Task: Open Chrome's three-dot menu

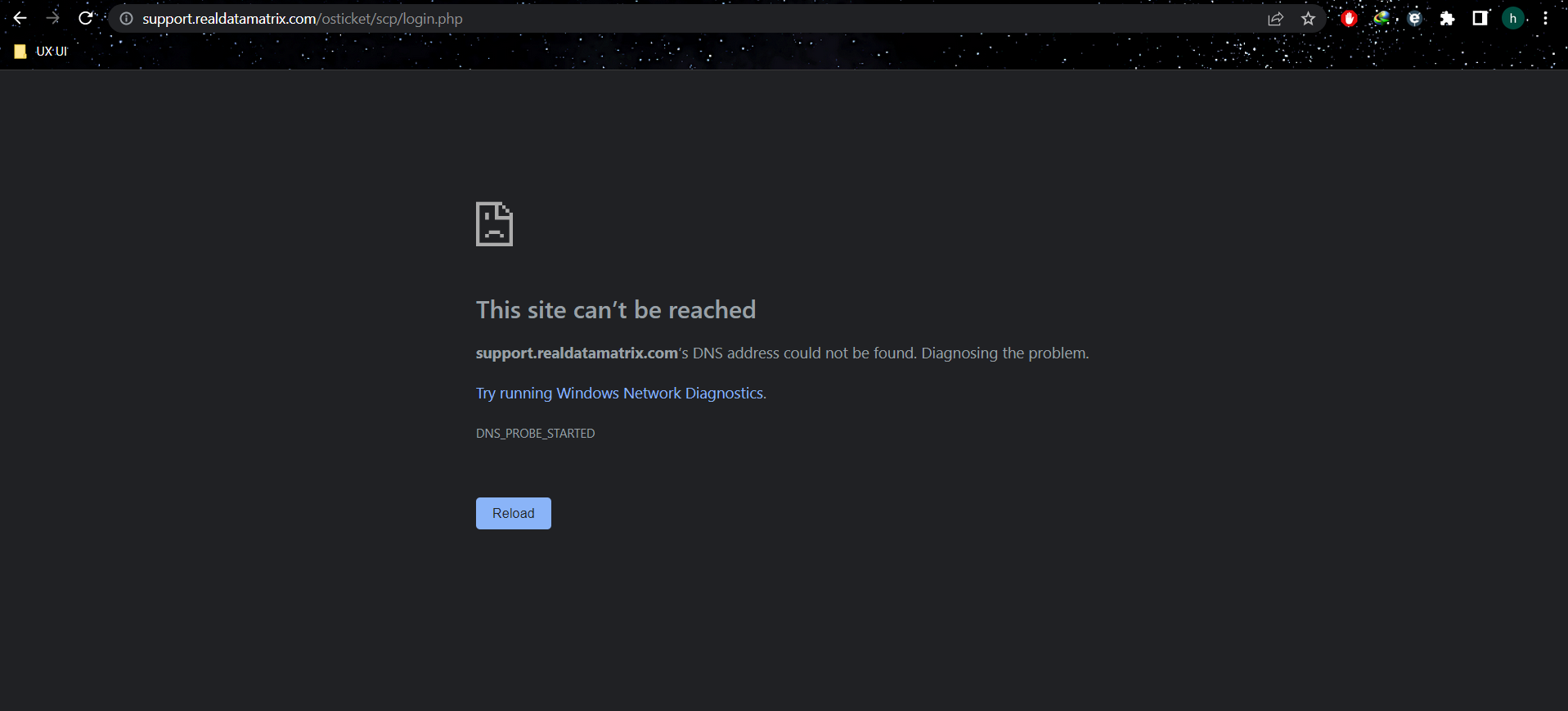Action: click(1545, 18)
